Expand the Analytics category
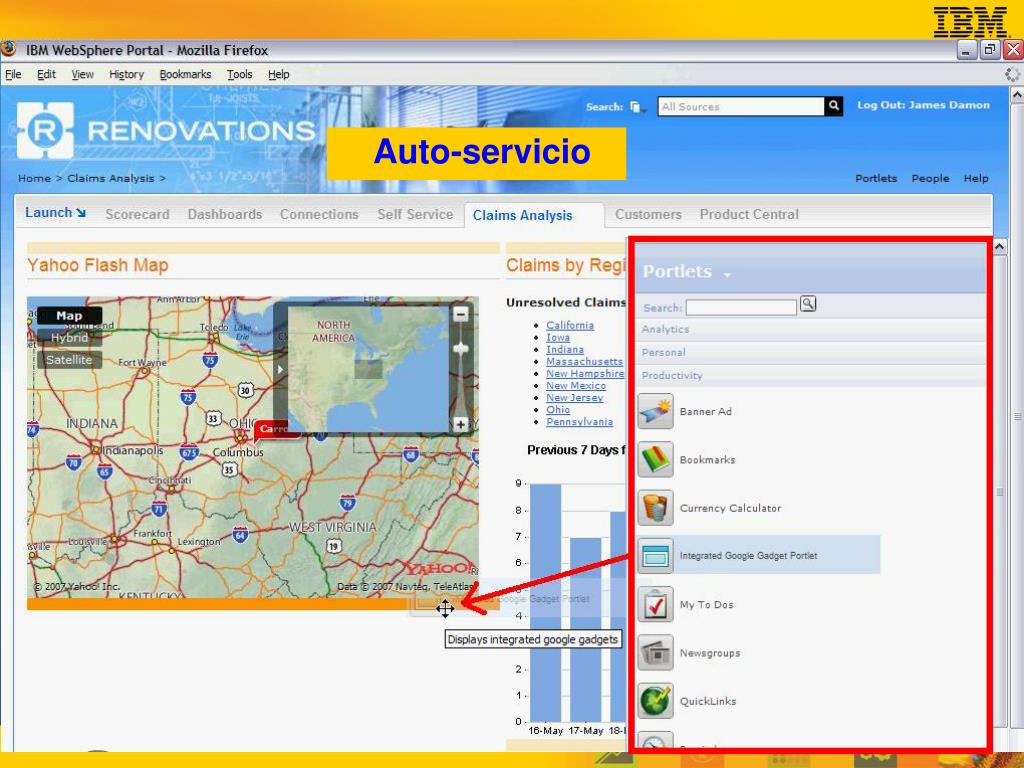The height and width of the screenshot is (768, 1024). point(665,329)
